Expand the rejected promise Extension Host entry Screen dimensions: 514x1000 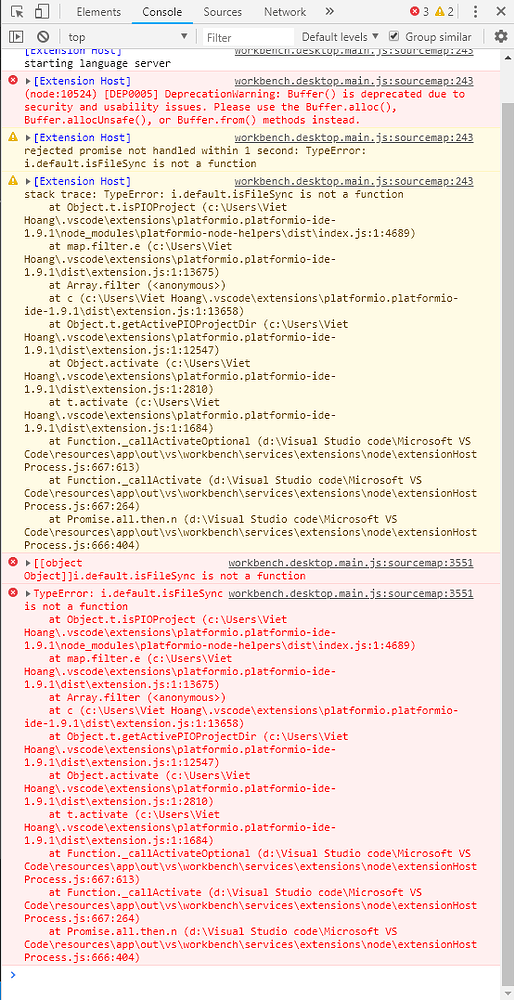pyautogui.click(x=28, y=138)
